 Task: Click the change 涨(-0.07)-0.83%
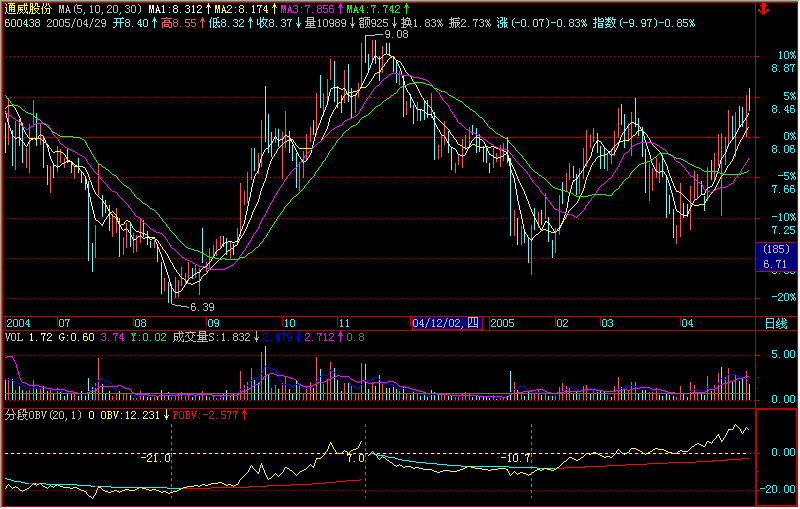click(542, 23)
